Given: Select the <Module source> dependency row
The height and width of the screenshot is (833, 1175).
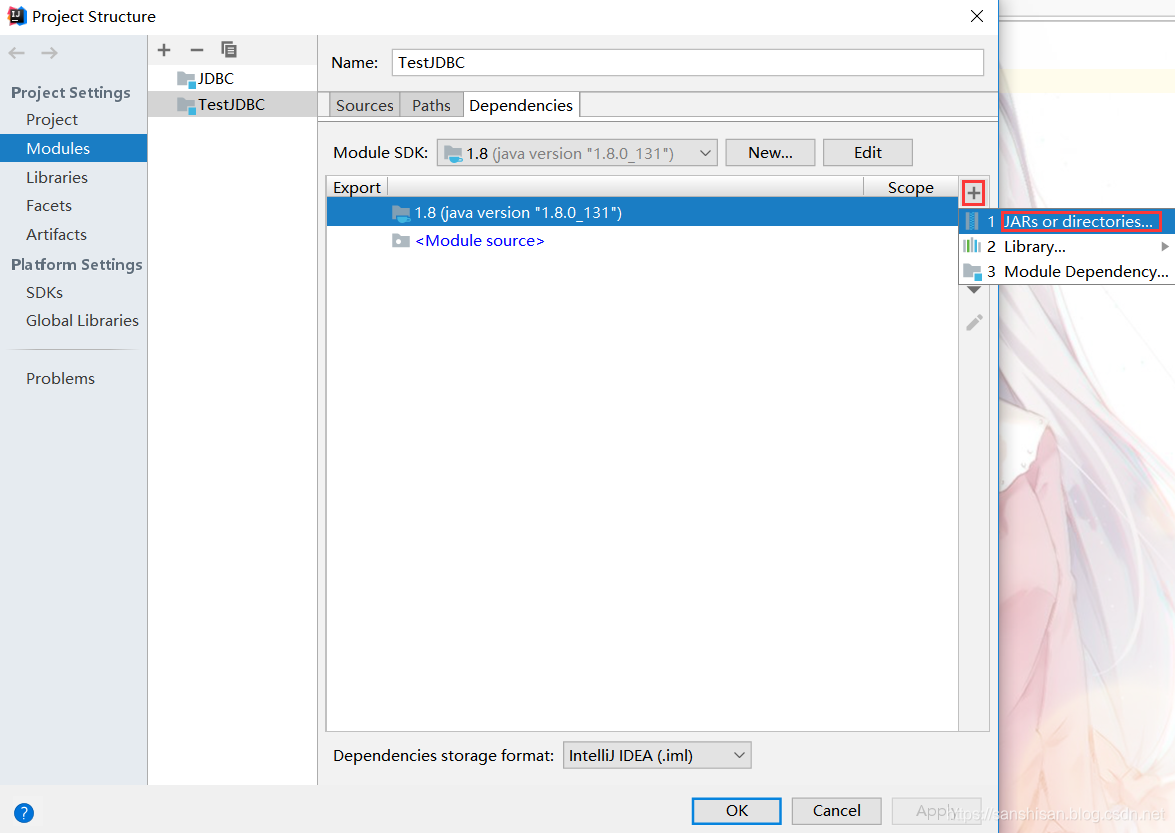Looking at the screenshot, I should tap(642, 240).
